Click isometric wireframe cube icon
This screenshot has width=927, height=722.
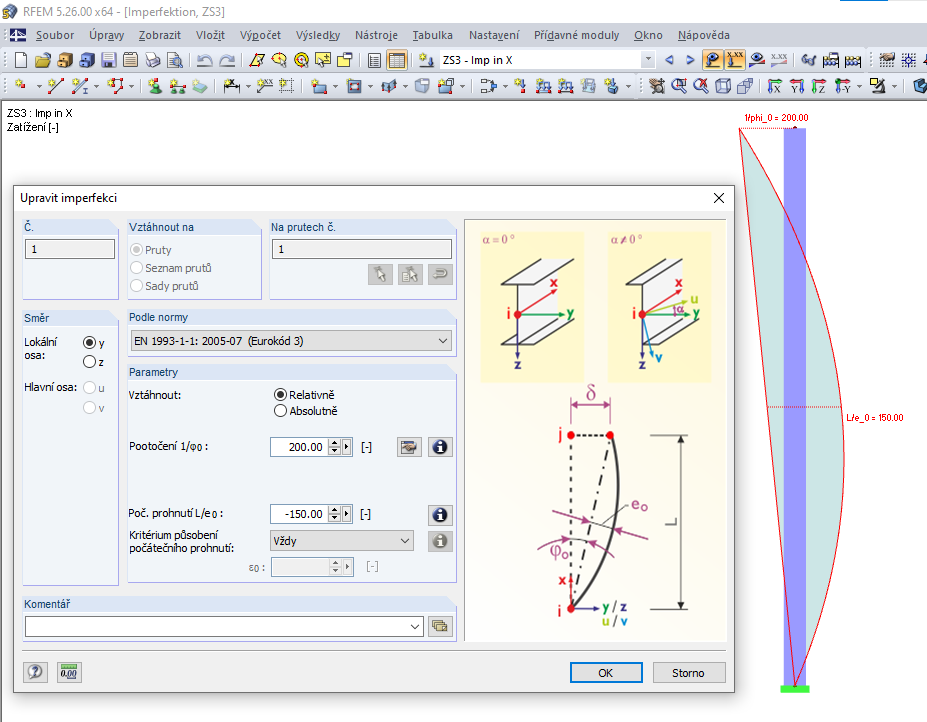pos(722,86)
